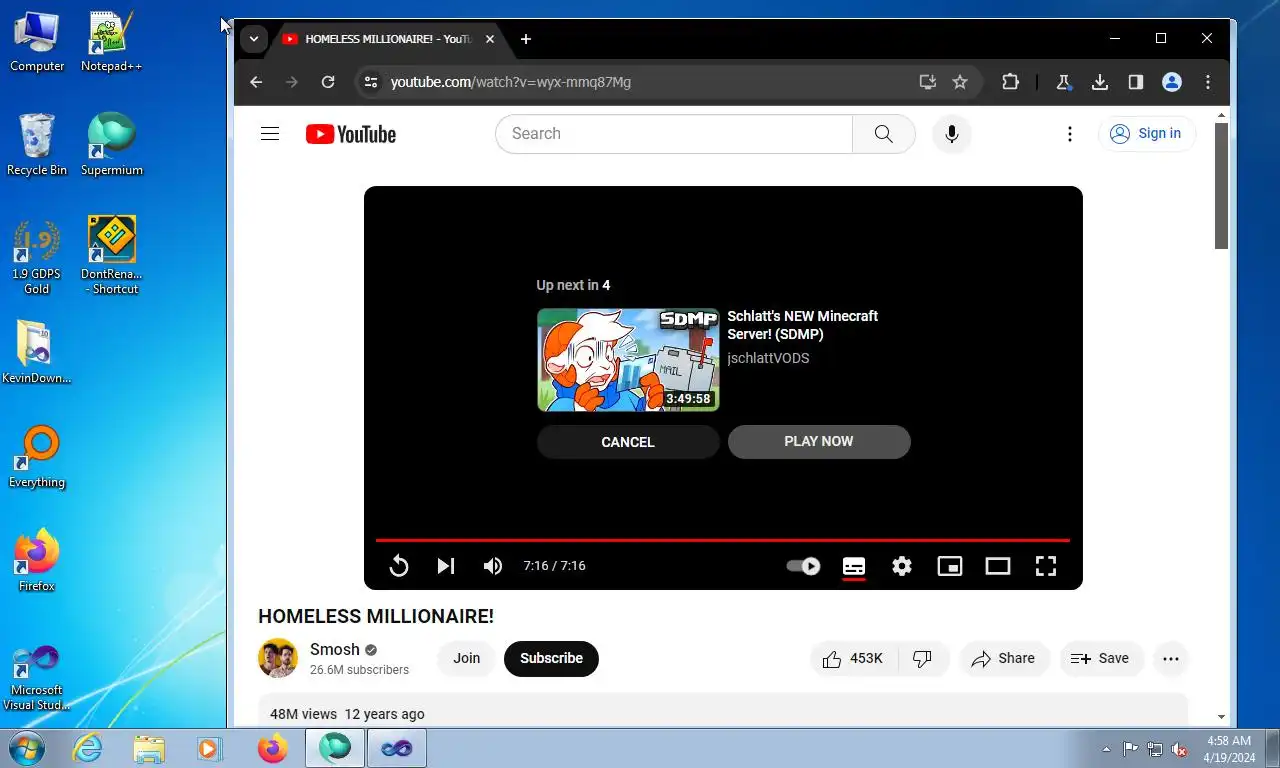This screenshot has width=1280, height=768.
Task: Share the video
Action: coord(1004,658)
